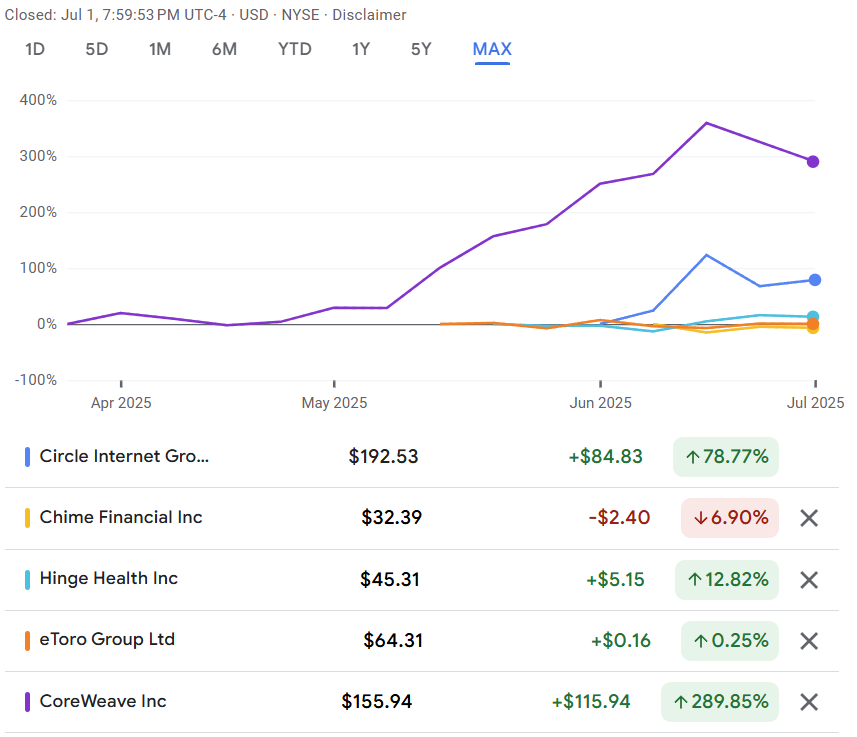Remove Hinge Health Inc from comparison
Viewport: 857px width, 737px height.
coord(809,580)
